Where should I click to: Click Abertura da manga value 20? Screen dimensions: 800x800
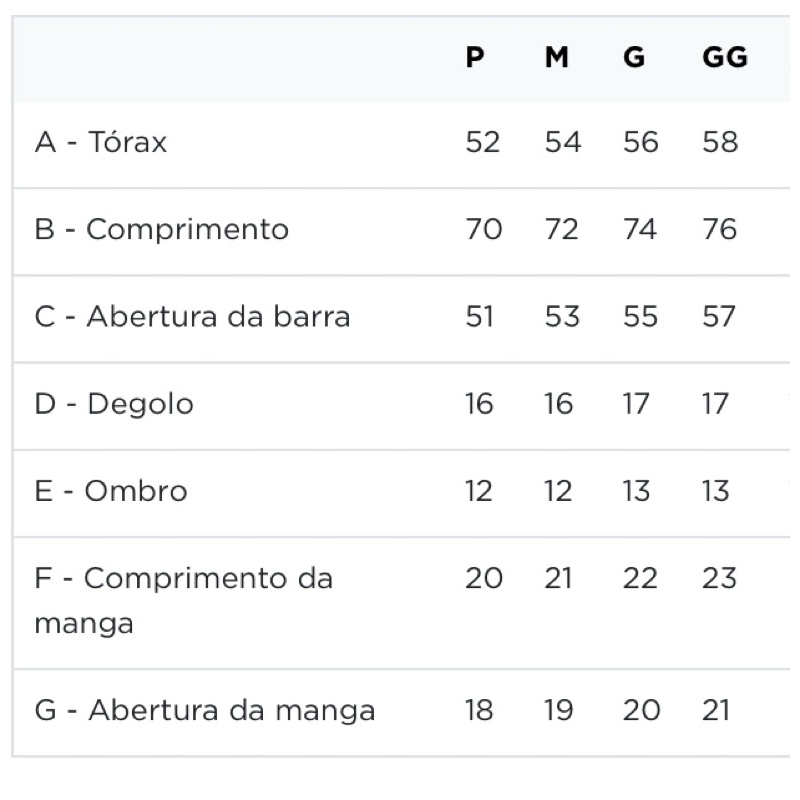641,711
